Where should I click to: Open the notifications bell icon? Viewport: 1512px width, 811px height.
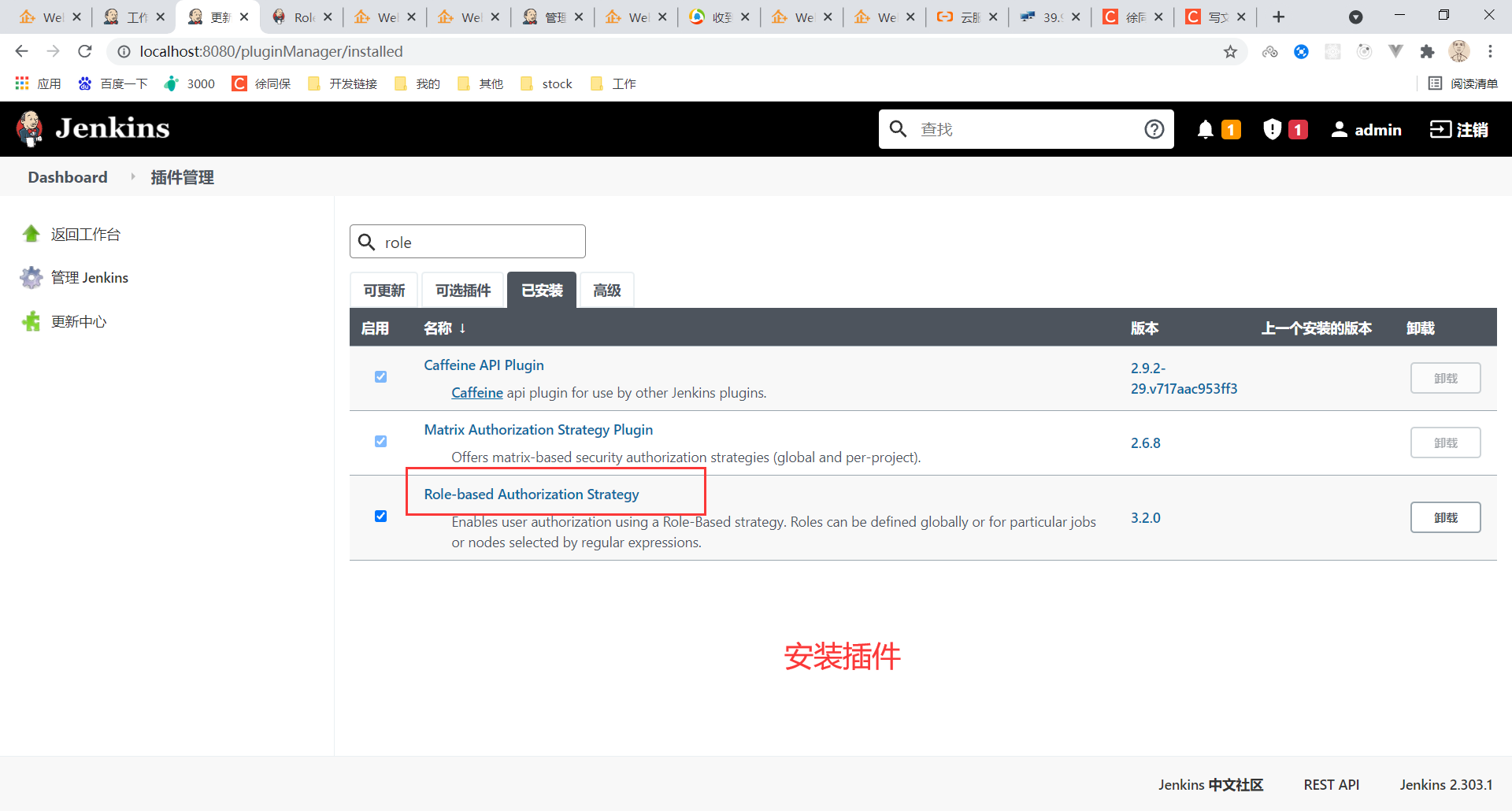point(1205,129)
